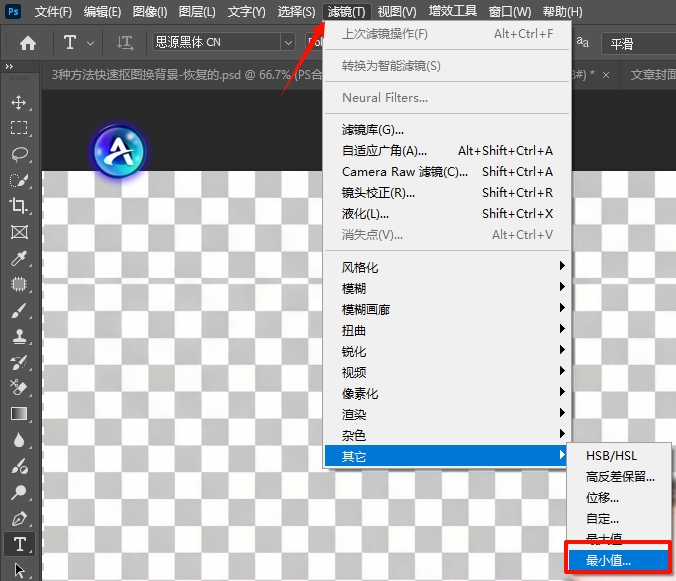Select the Crop tool

tap(19, 206)
